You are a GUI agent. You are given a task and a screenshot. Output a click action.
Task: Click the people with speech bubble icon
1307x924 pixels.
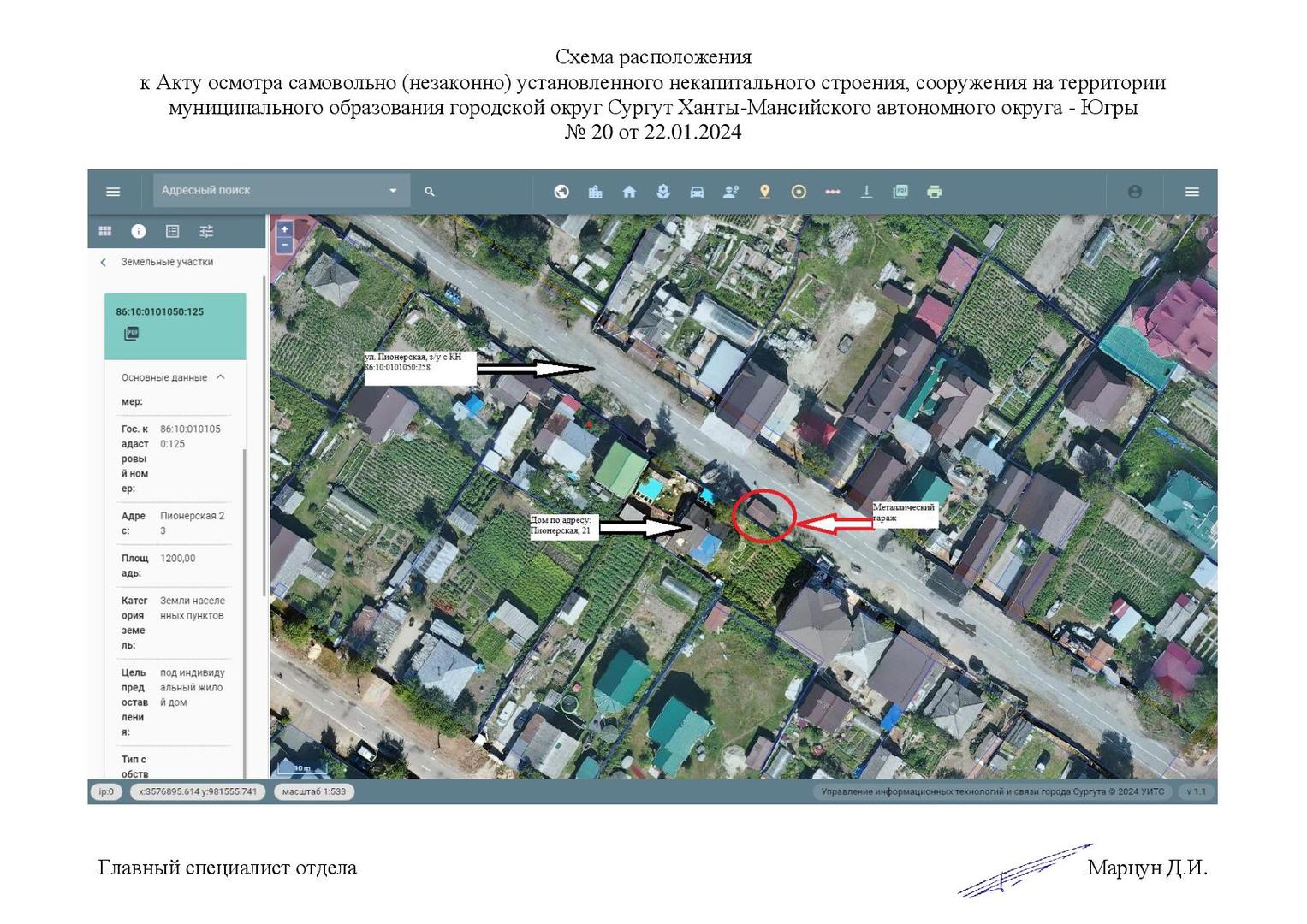[x=731, y=192]
